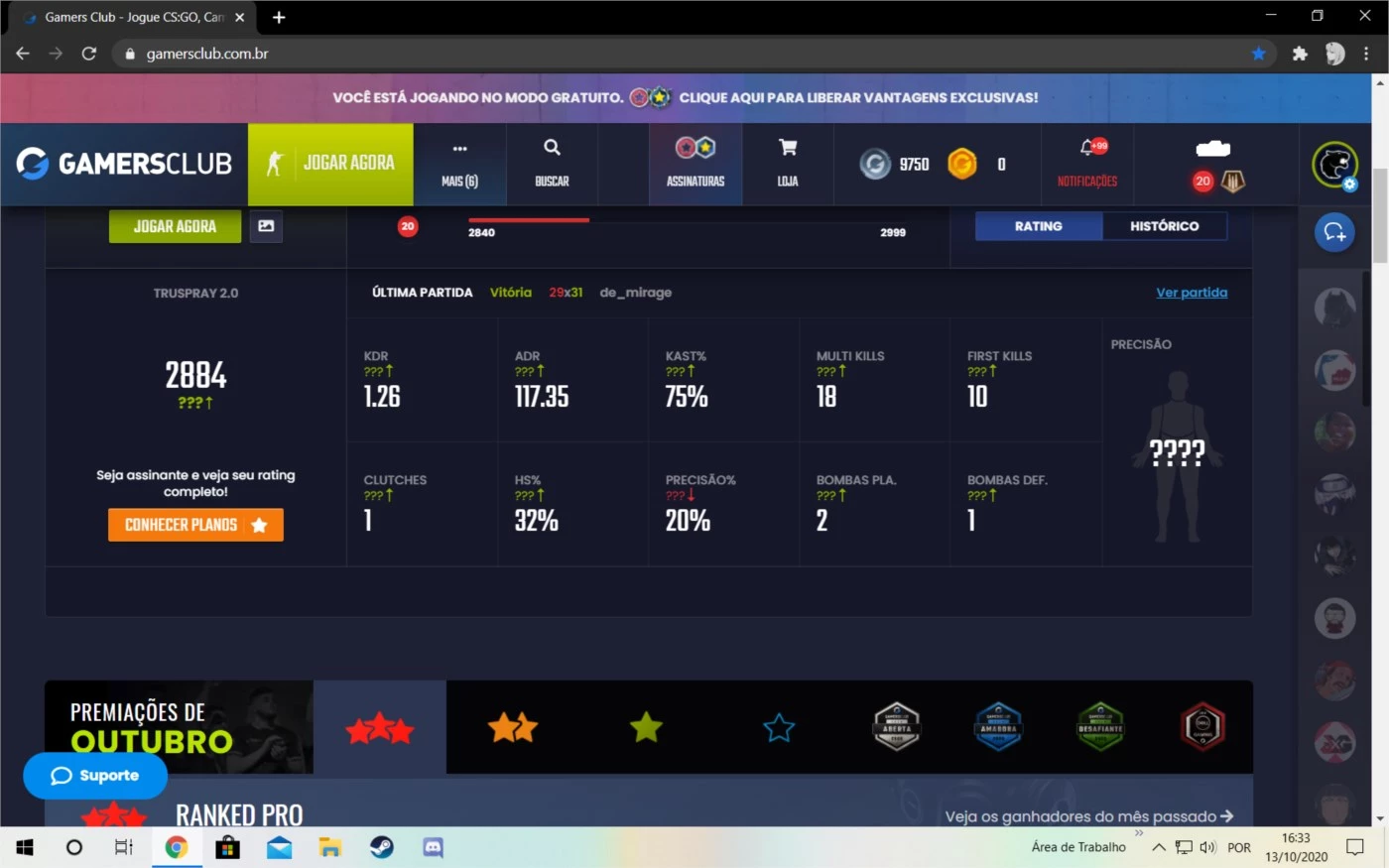Bookmark star in the address bar
This screenshot has height=868, width=1389.
point(1258,54)
